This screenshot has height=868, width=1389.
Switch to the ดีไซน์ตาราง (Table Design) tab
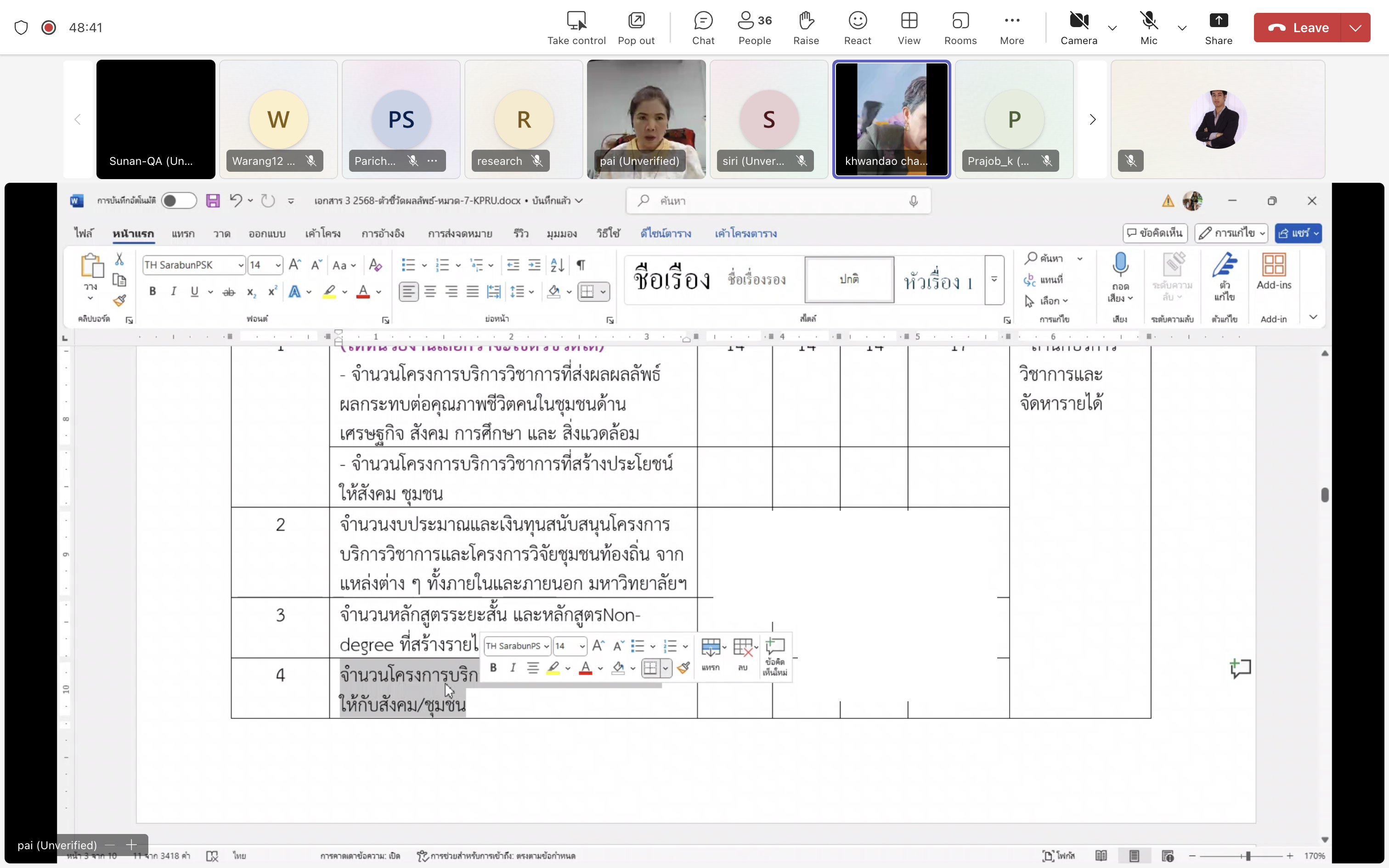666,233
